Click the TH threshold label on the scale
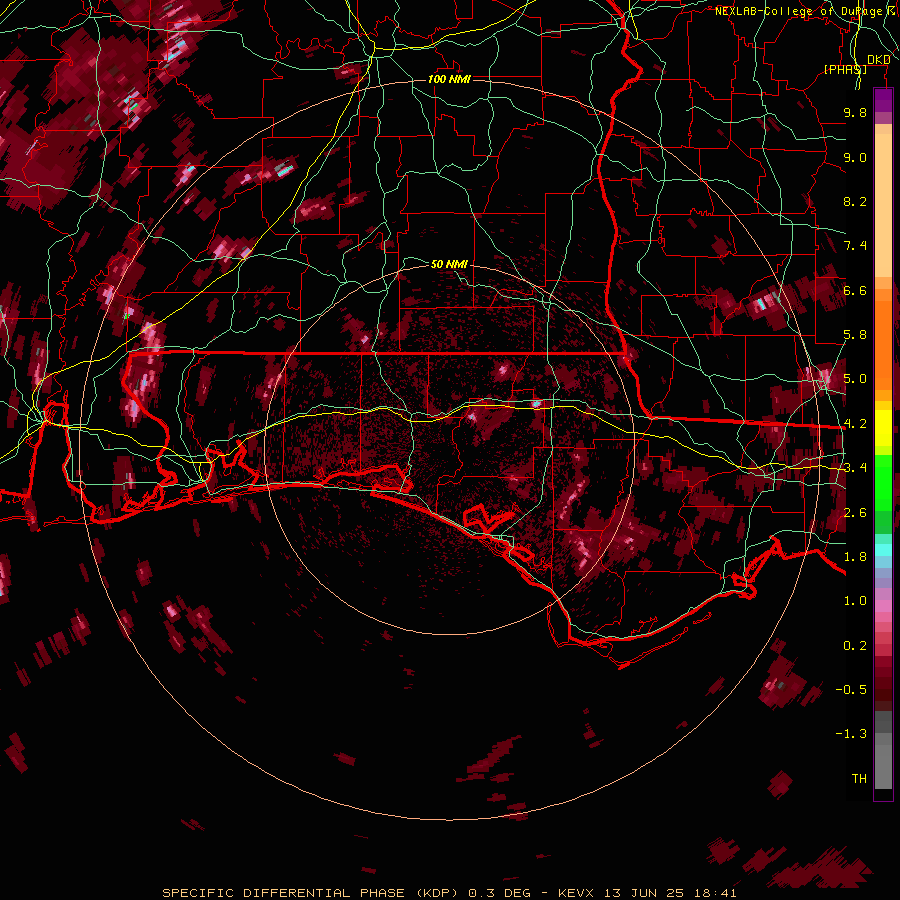Viewport: 900px width, 900px height. click(859, 779)
